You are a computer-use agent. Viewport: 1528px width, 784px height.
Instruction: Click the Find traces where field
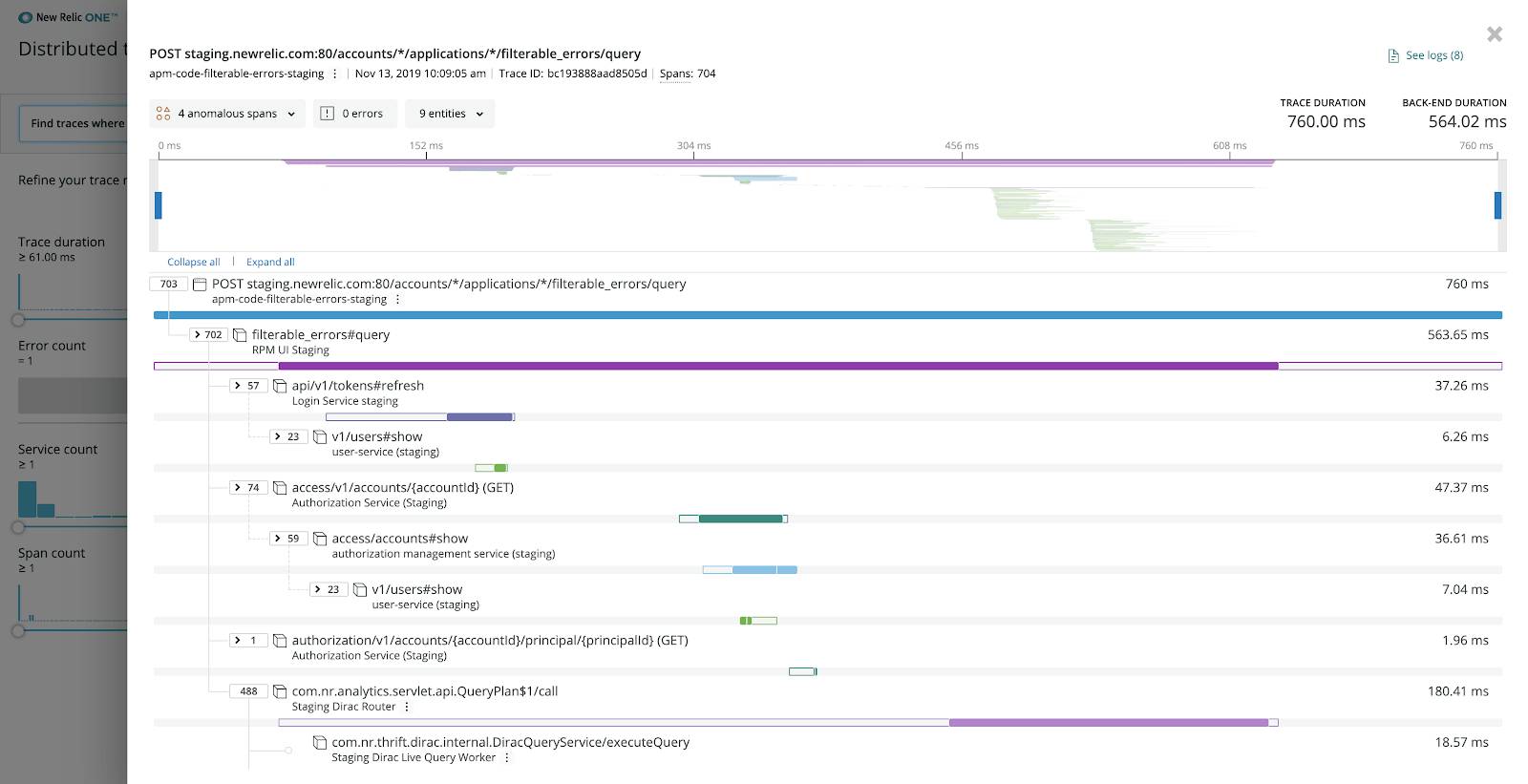(x=73, y=123)
